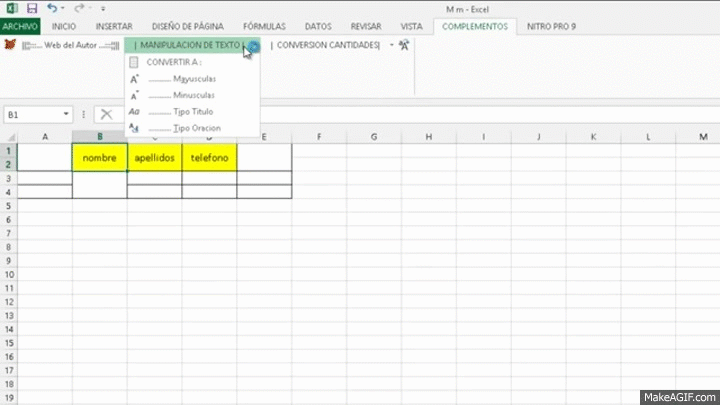Viewport: 720px width, 405px height.
Task: Open the CONVERSION CANTIDADES menu
Action: 328,45
